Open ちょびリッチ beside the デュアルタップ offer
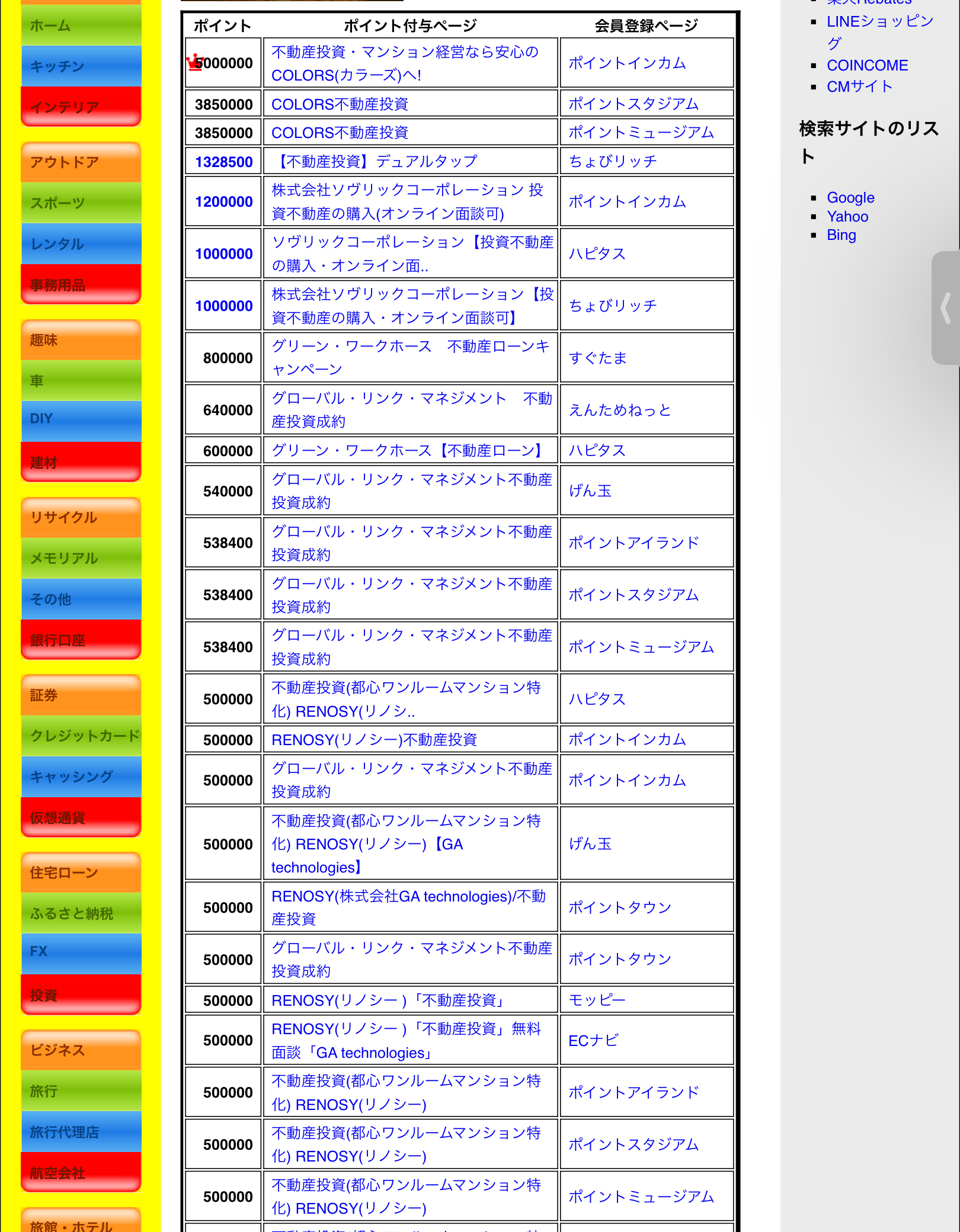 (613, 161)
